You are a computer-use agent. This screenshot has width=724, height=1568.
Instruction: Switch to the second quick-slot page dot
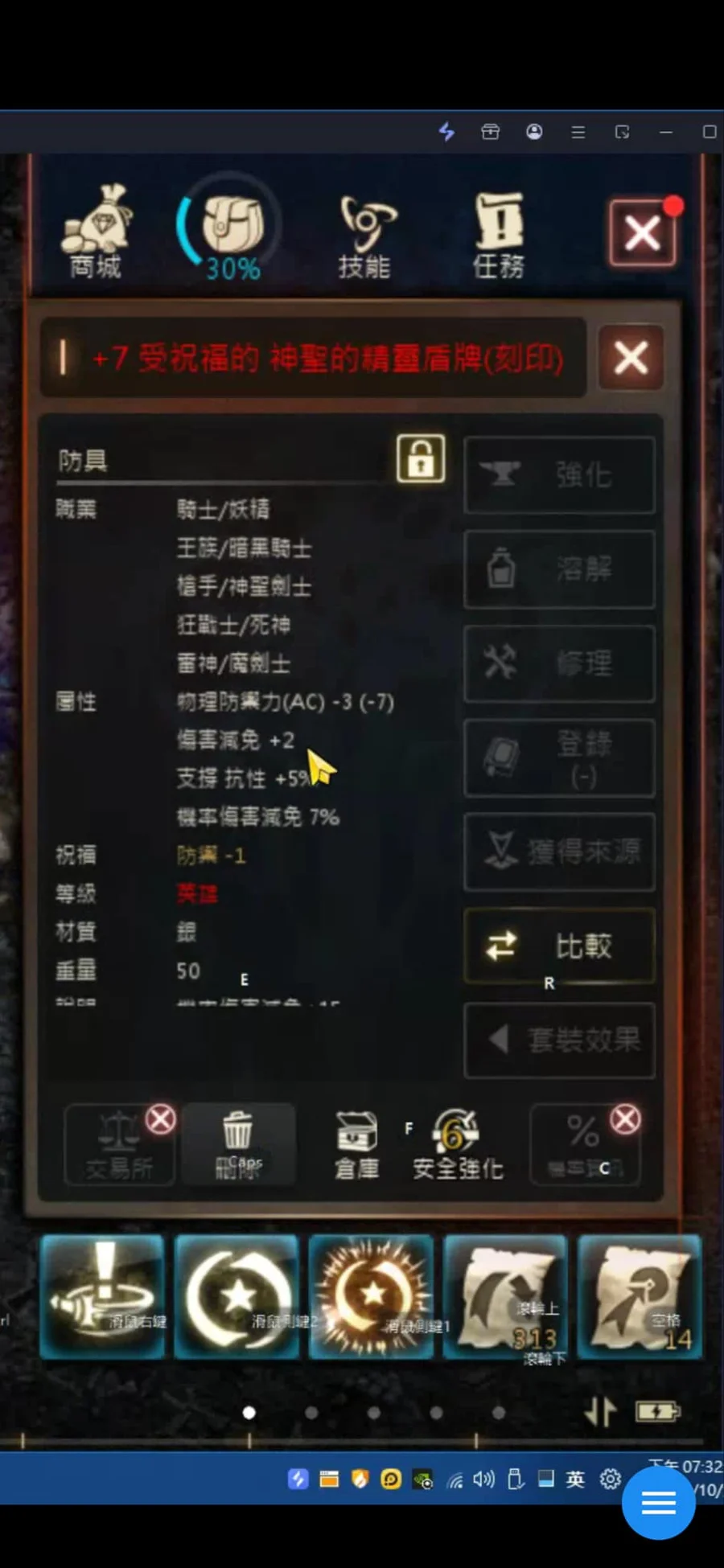point(311,1412)
